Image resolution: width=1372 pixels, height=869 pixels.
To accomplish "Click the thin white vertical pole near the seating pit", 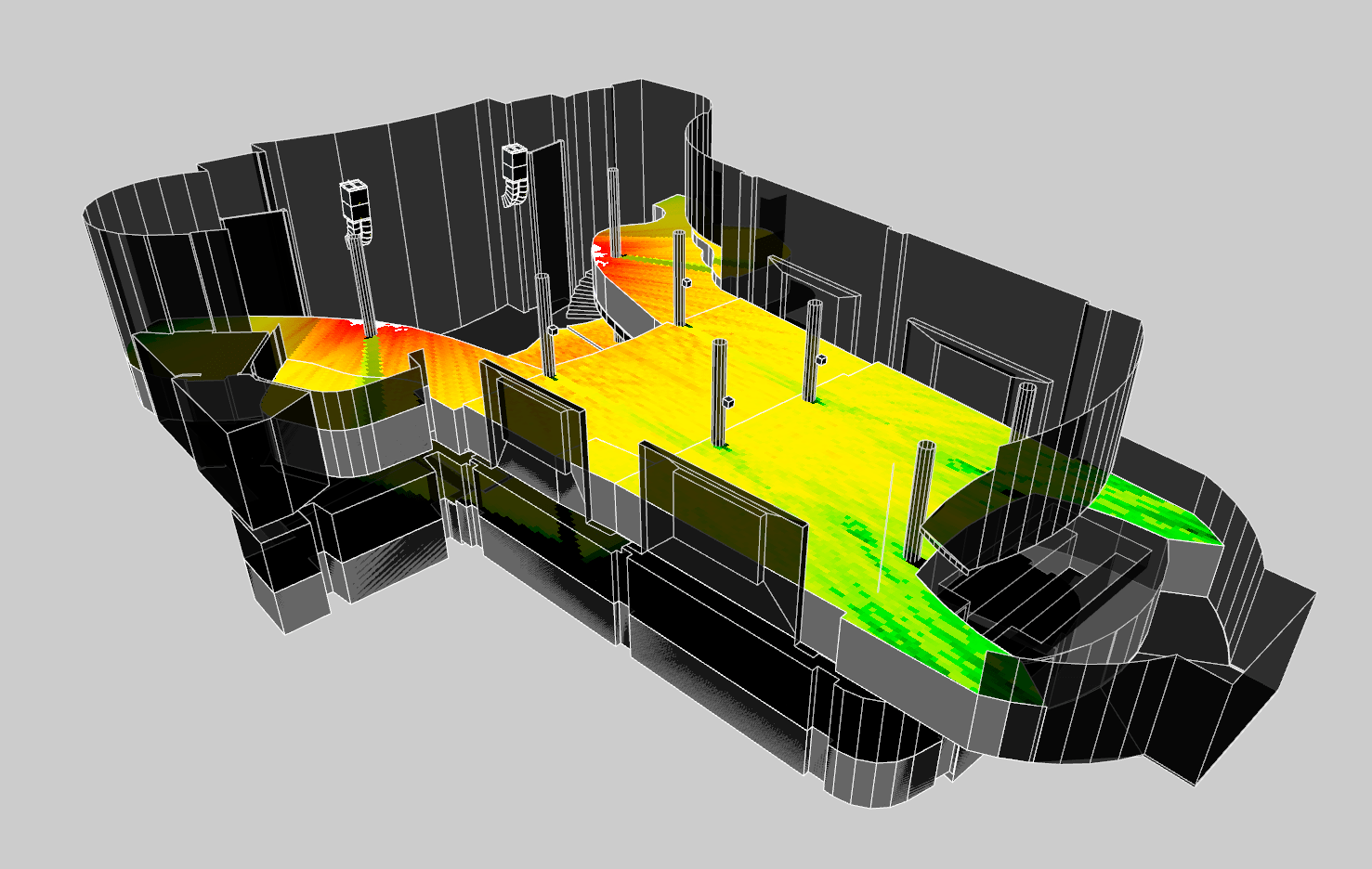I will pos(885,526).
